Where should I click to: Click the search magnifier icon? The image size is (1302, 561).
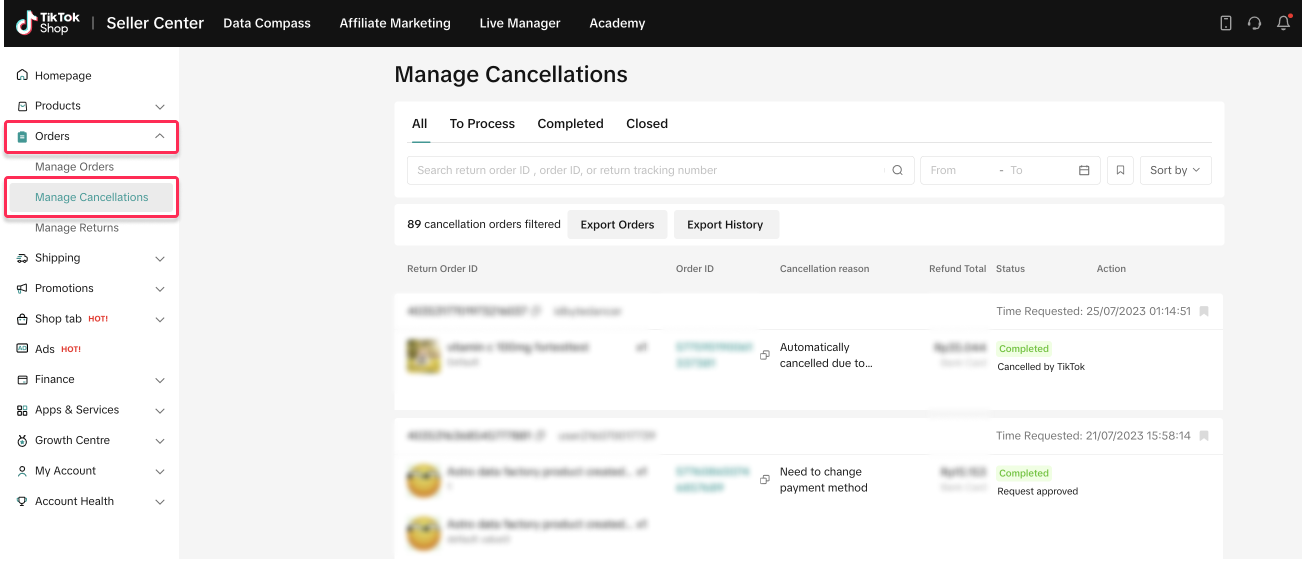(897, 171)
